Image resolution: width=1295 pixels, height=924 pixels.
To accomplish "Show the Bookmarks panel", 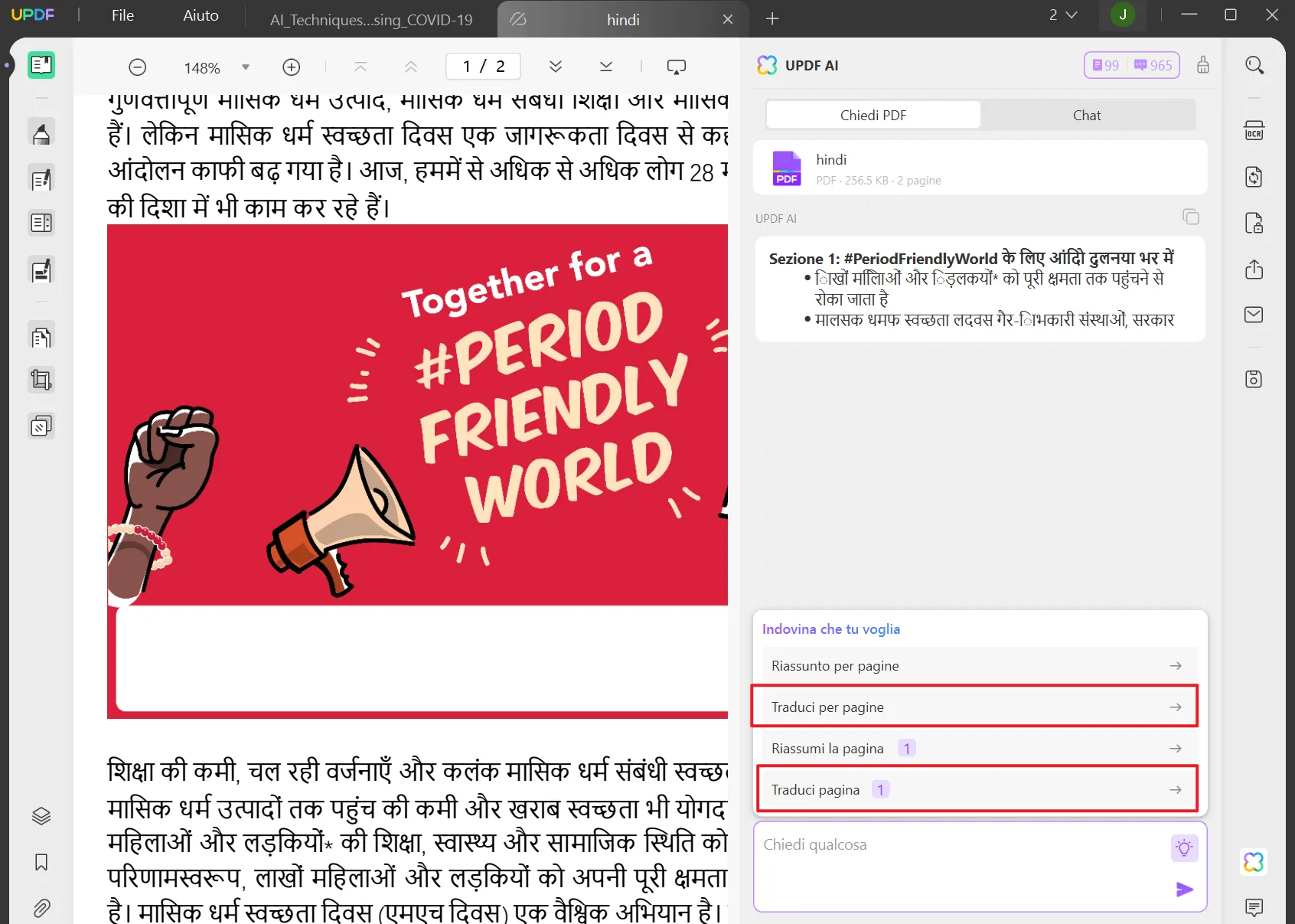I will [41, 863].
